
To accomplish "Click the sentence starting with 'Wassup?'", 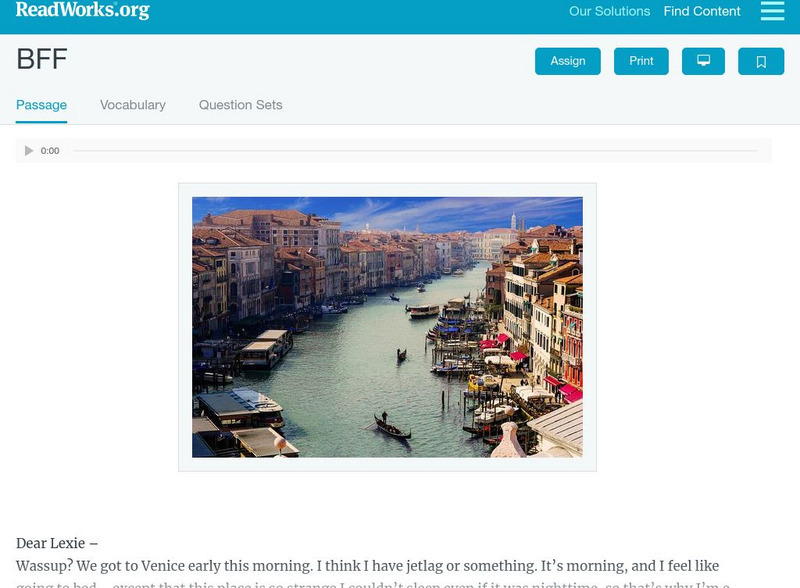I will pos(367,566).
